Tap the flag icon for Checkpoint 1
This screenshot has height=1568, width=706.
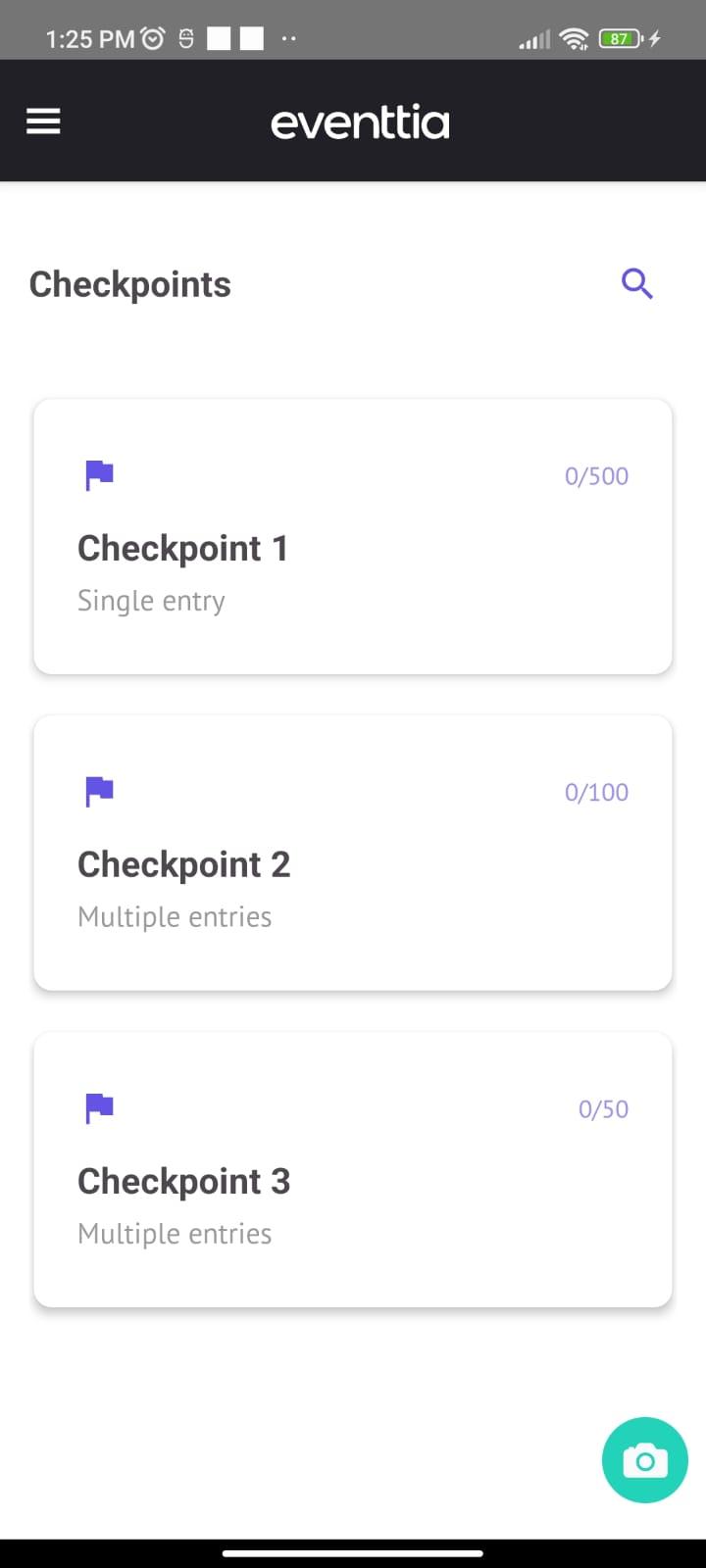pos(100,475)
